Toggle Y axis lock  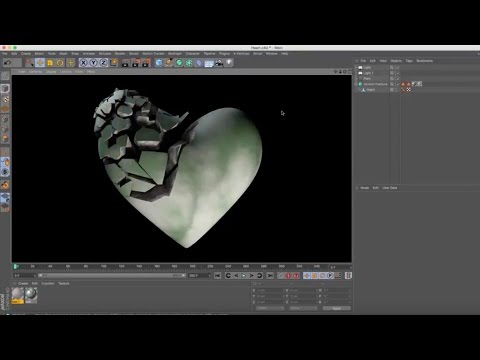pos(94,63)
